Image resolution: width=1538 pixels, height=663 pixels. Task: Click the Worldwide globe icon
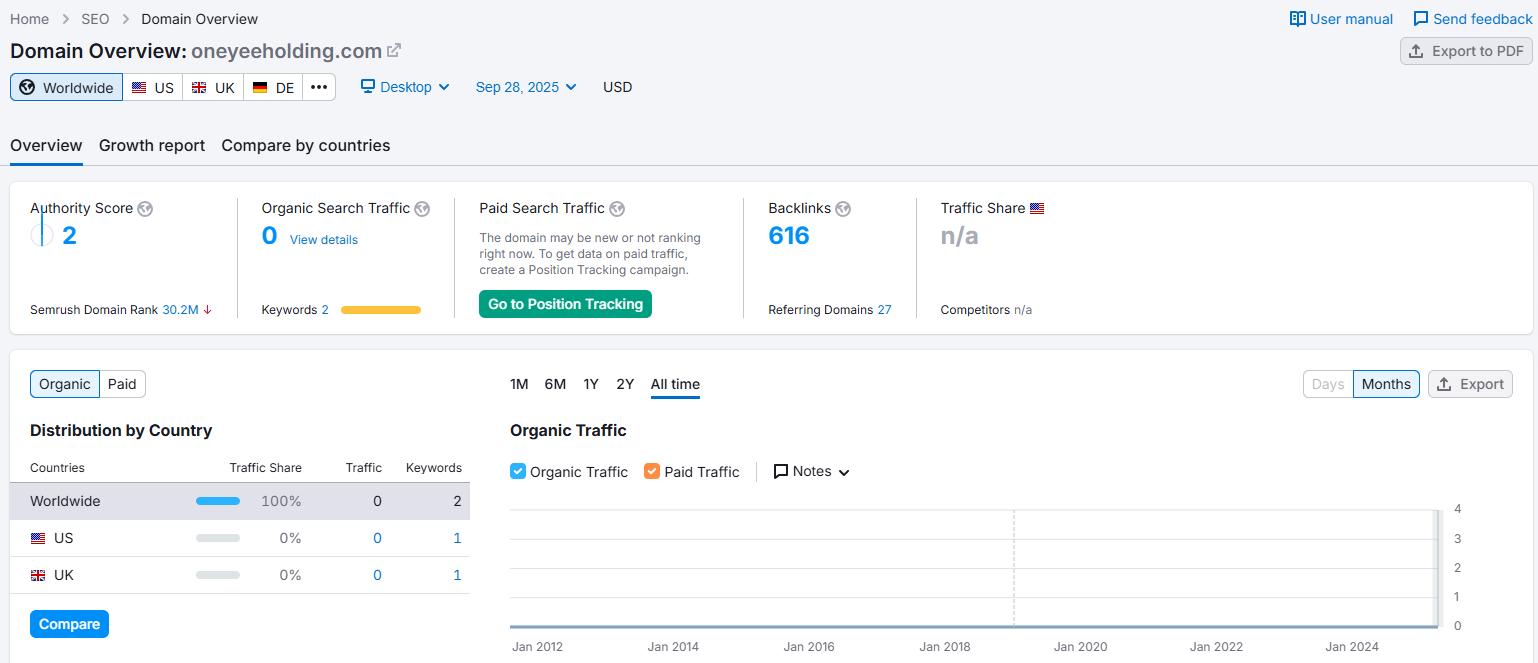(x=28, y=87)
